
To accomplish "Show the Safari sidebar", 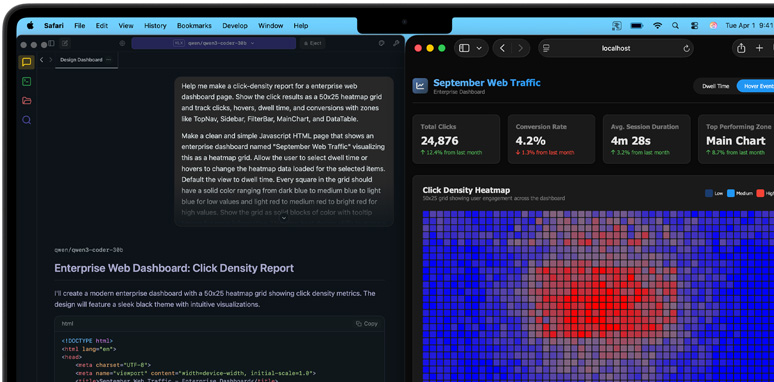I will click(x=464, y=48).
